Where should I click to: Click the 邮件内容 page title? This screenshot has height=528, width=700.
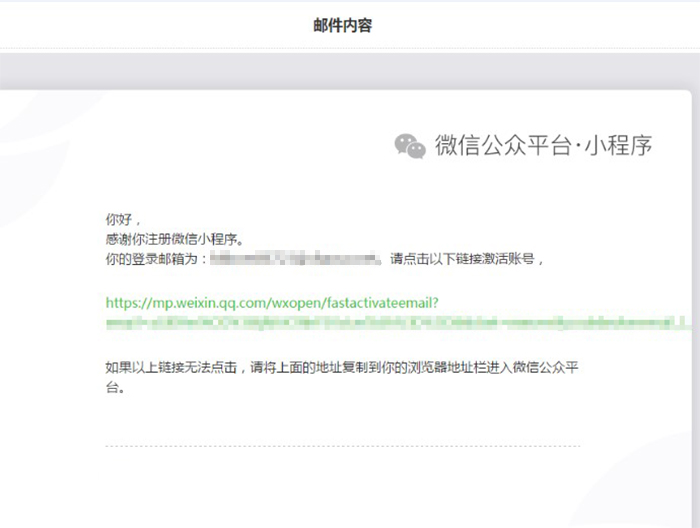(x=343, y=25)
